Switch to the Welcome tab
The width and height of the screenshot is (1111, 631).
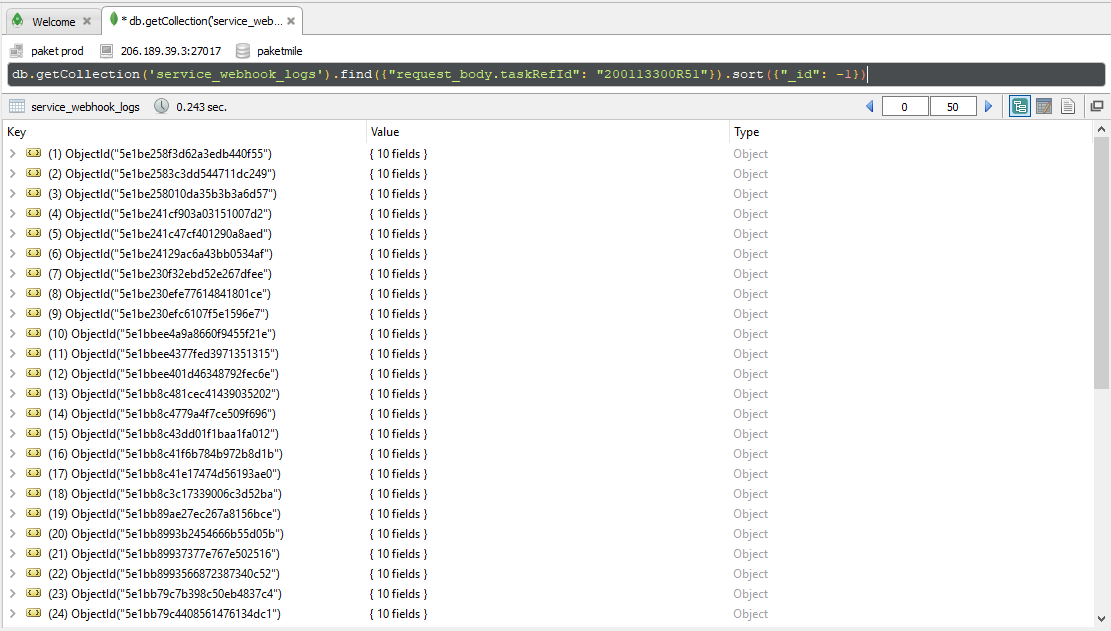[53, 21]
